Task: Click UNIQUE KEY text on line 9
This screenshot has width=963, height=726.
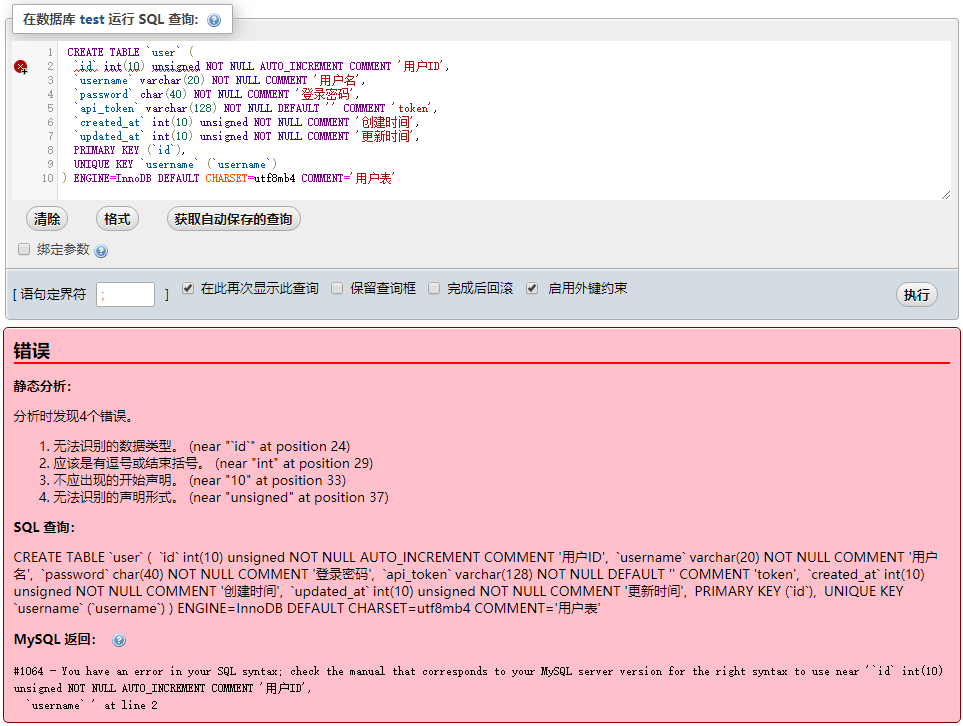Action: tap(103, 164)
